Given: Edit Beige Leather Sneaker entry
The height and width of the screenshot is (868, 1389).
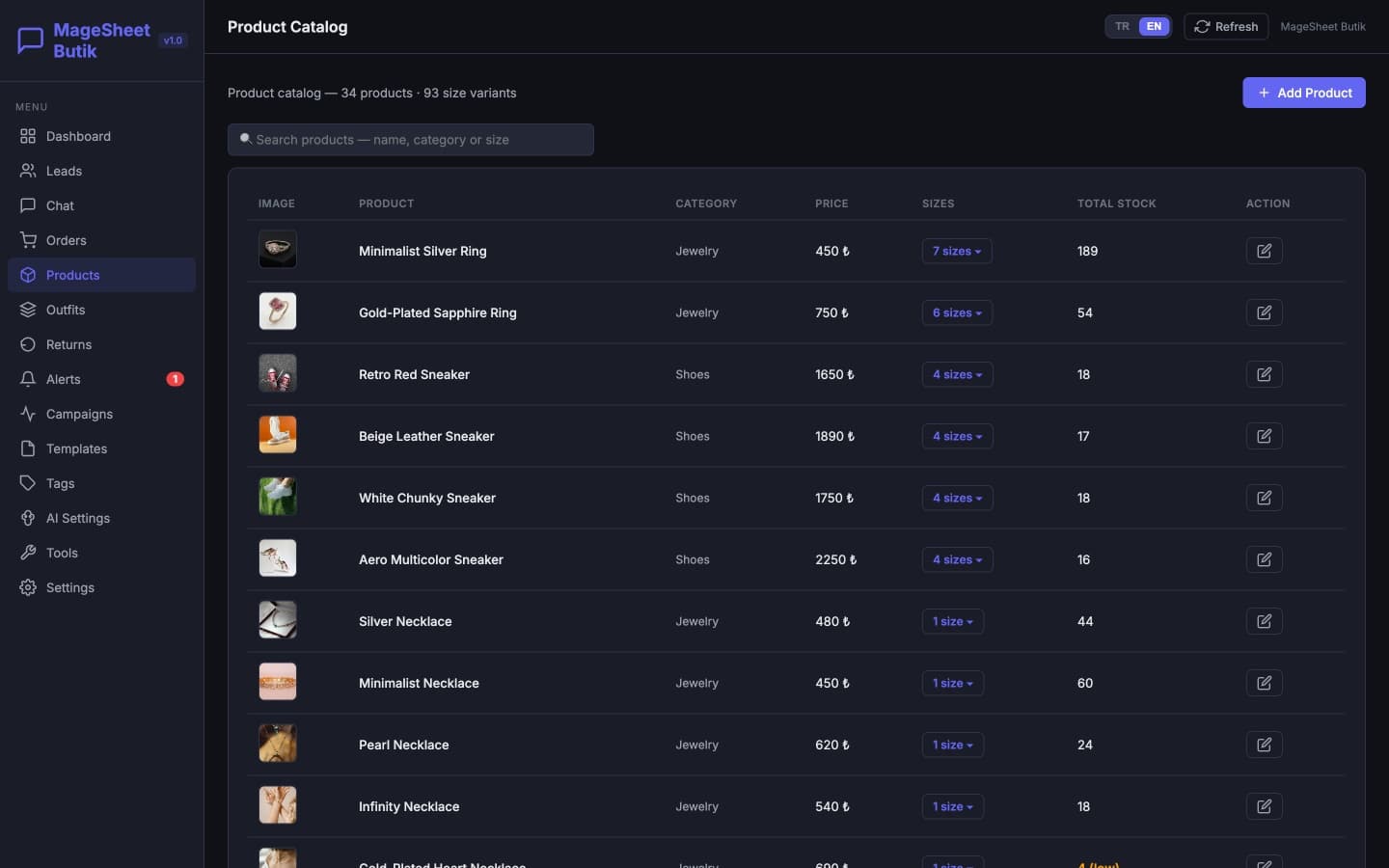Looking at the screenshot, I should 1264,436.
